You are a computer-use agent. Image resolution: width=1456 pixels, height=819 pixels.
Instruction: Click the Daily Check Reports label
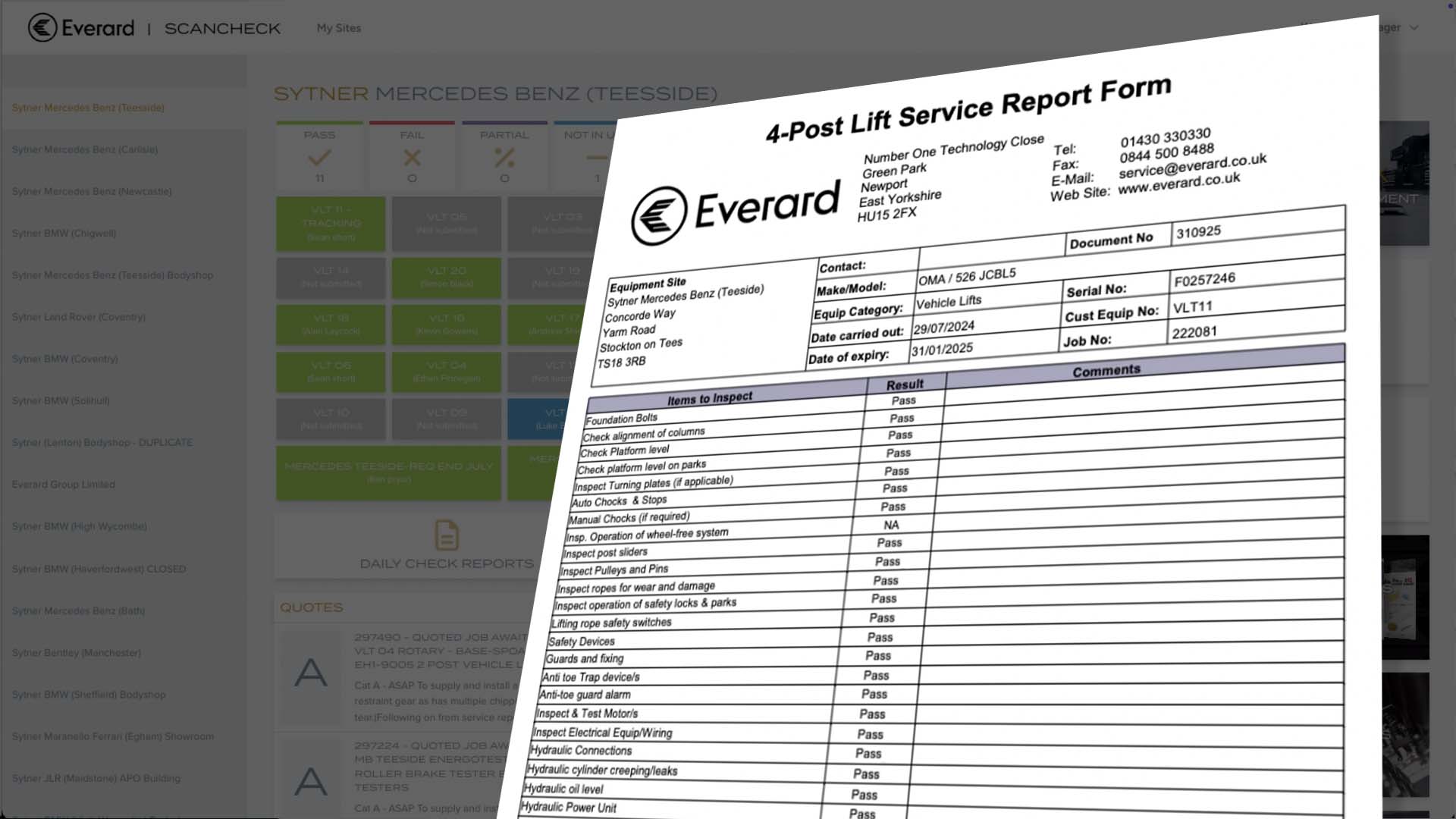pos(447,563)
